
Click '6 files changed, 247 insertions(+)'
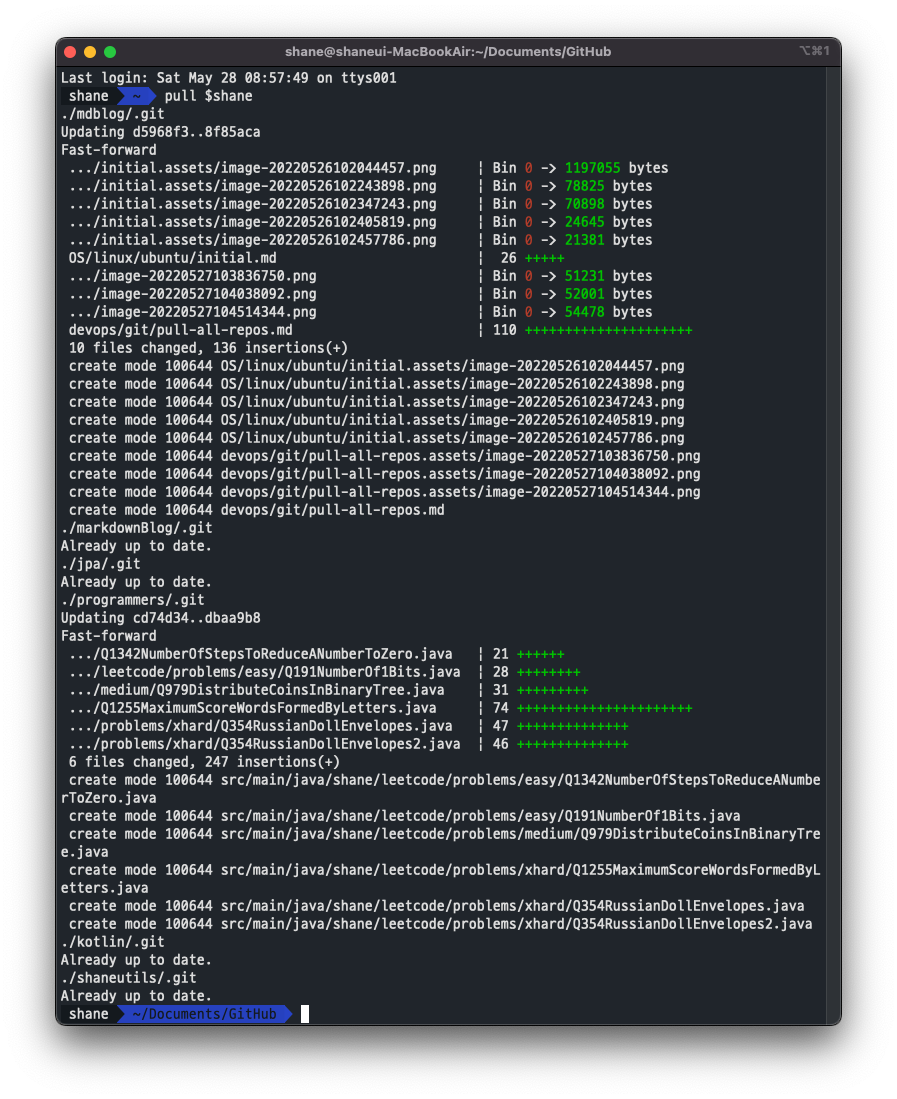tap(204, 762)
